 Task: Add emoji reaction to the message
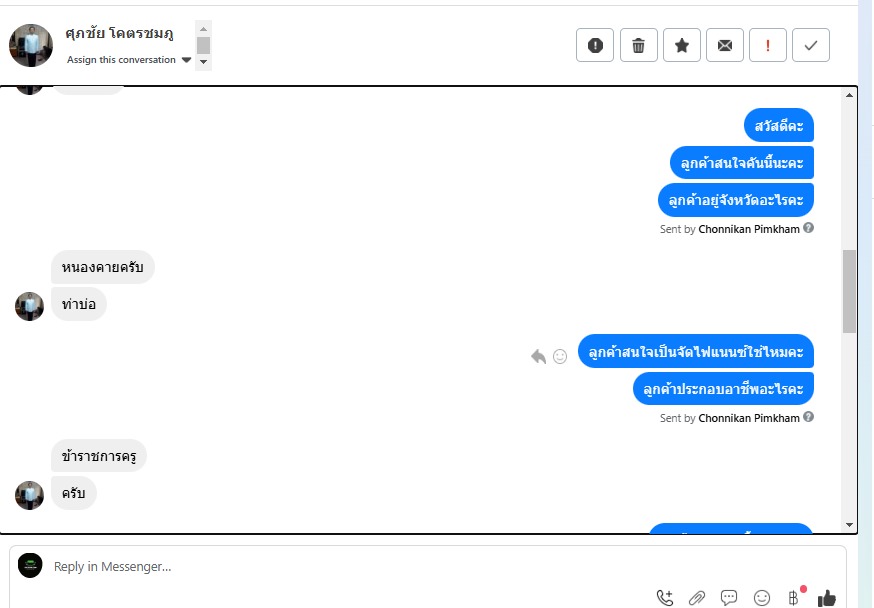560,356
